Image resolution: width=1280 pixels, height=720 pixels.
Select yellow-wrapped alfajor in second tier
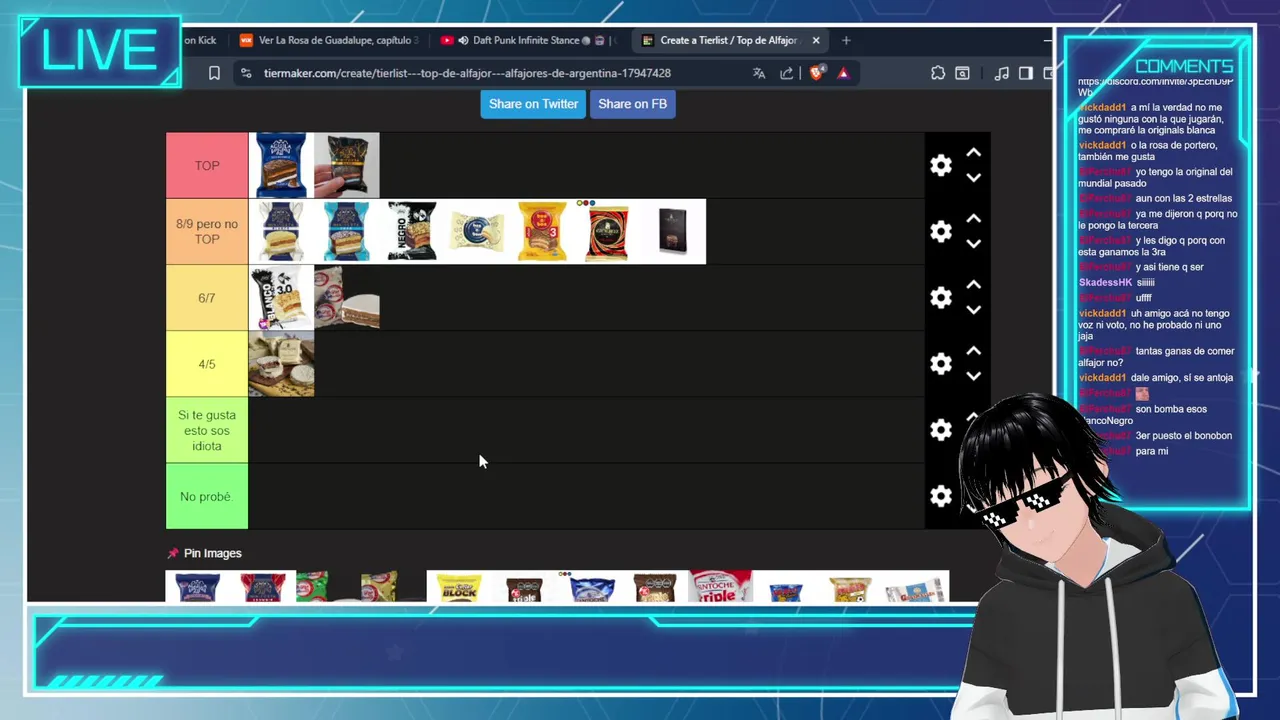point(542,232)
